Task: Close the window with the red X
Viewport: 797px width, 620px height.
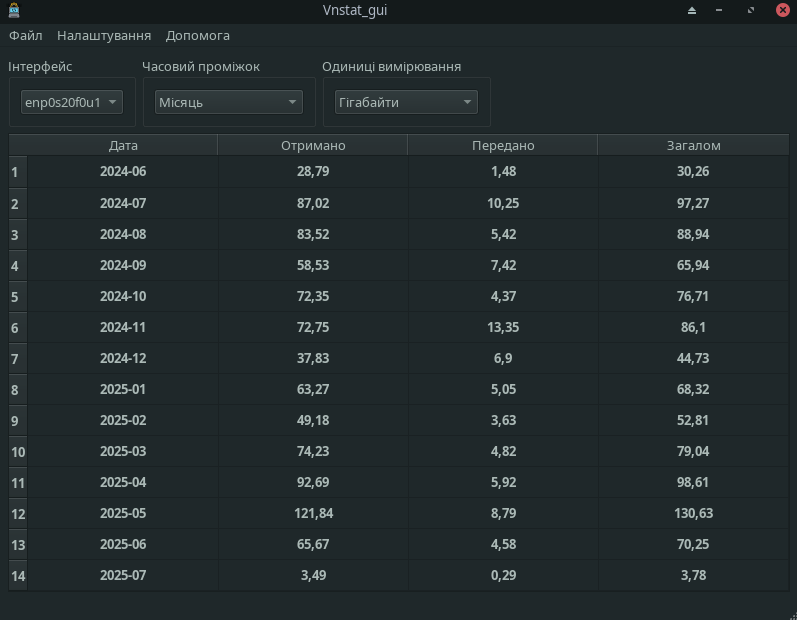Action: 781,10
